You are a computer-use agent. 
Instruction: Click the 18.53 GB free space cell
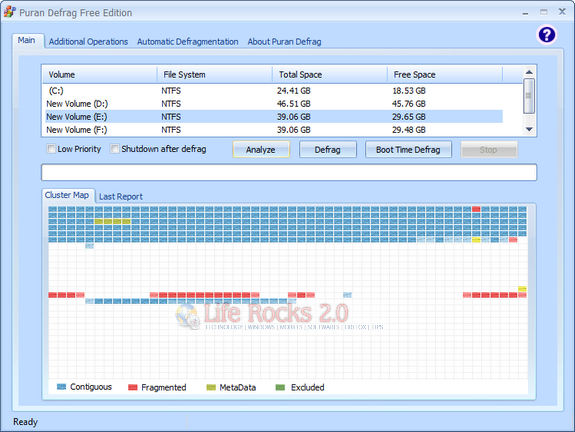409,91
